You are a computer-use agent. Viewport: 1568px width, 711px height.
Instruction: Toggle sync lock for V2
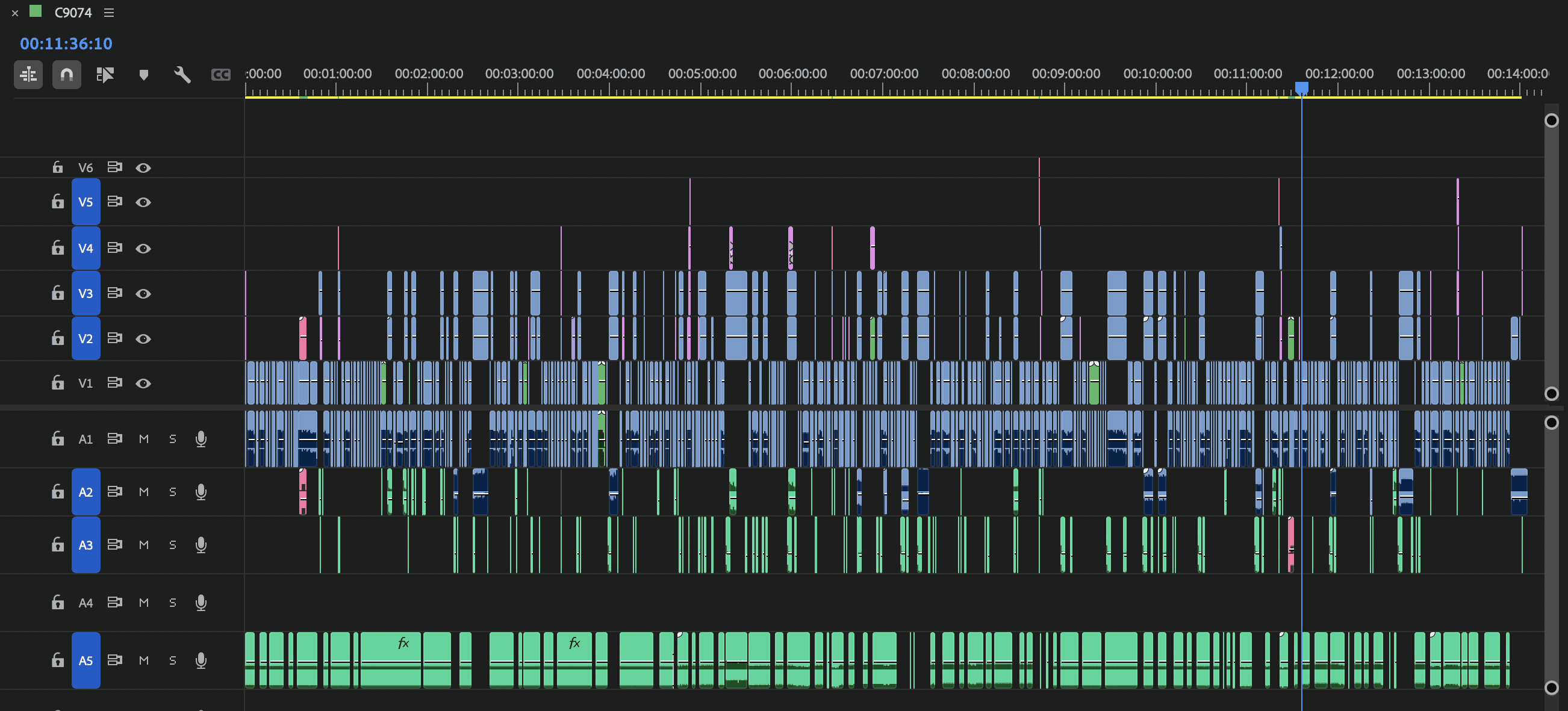(114, 337)
